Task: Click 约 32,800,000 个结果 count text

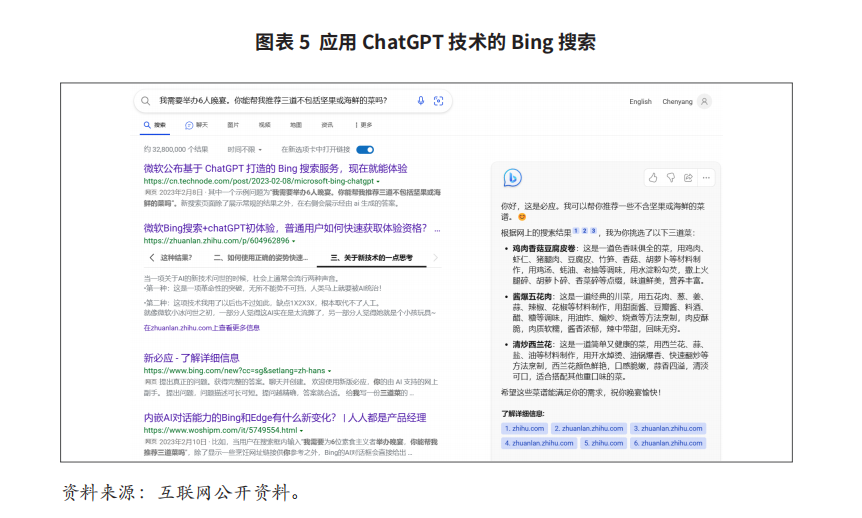Action: coord(176,150)
